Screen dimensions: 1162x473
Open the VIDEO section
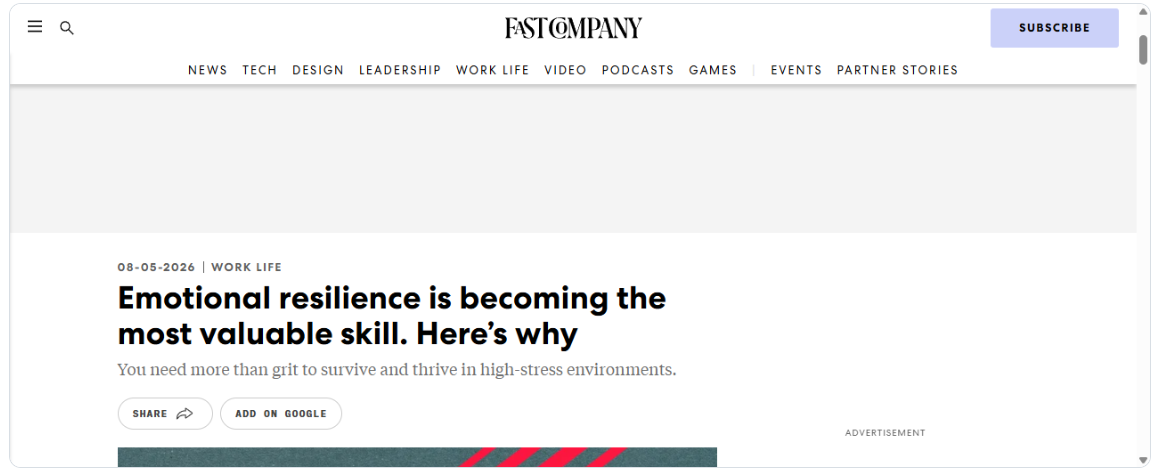(x=565, y=70)
